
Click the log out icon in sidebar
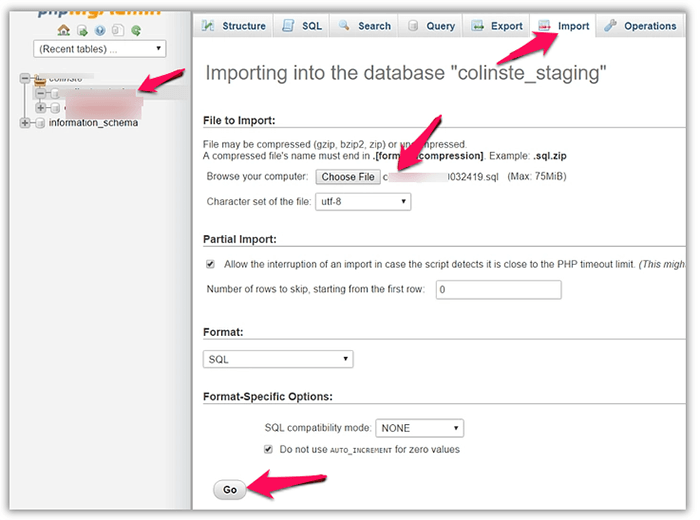click(x=82, y=30)
